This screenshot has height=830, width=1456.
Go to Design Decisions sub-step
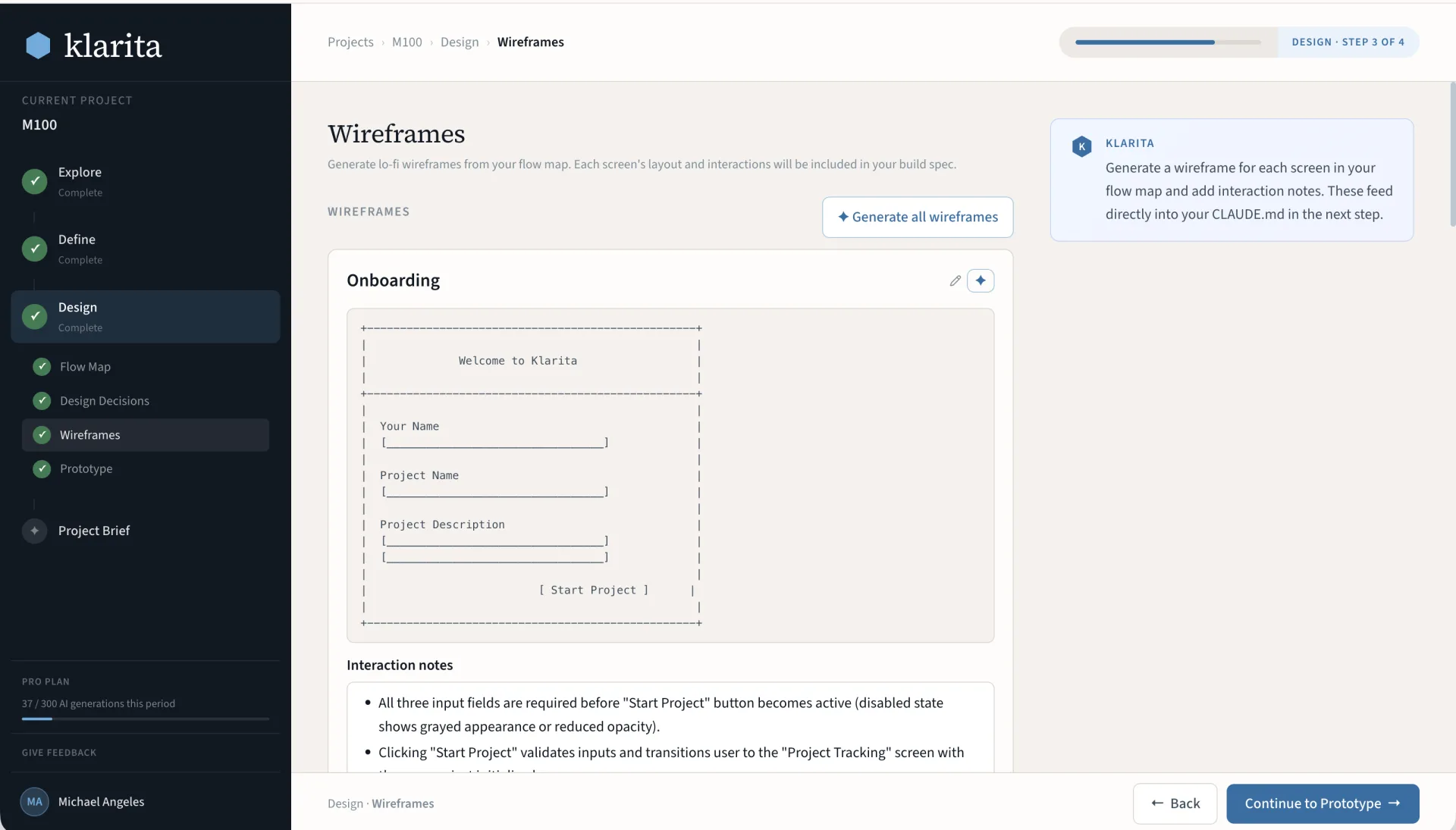tap(146, 401)
